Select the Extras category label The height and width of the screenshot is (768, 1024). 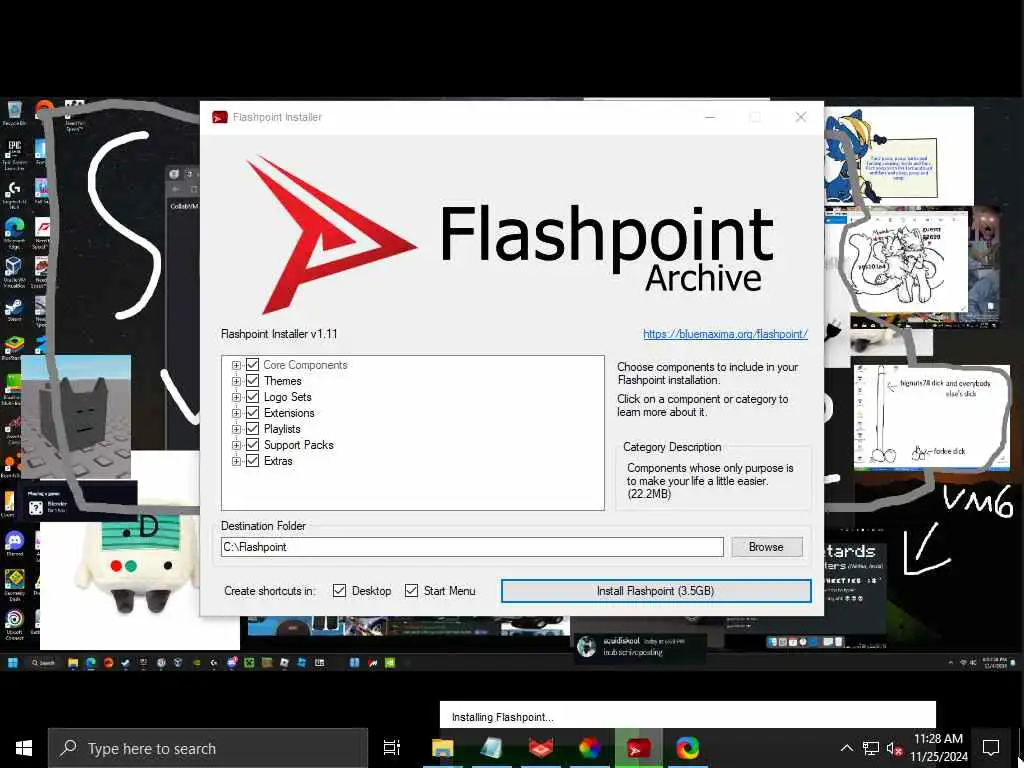[x=278, y=461]
